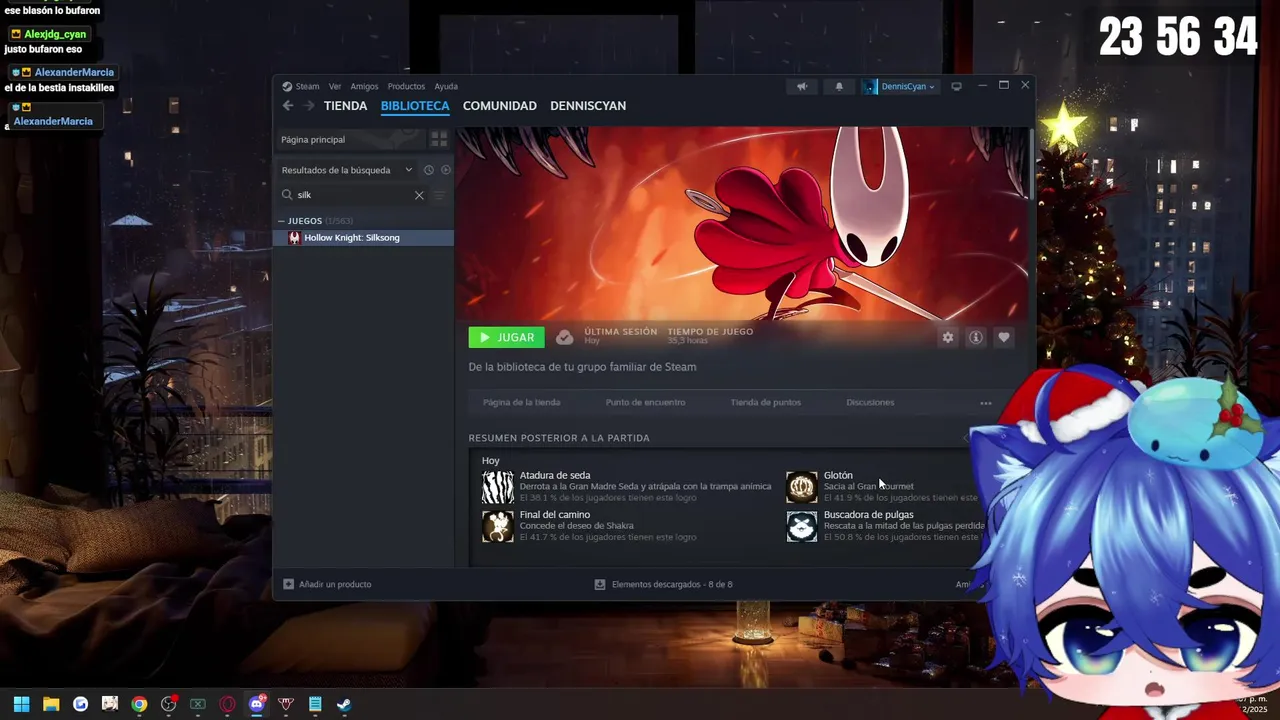The width and height of the screenshot is (1280, 720).
Task: Click Añadir un producto at bottom left
Action: 327,584
